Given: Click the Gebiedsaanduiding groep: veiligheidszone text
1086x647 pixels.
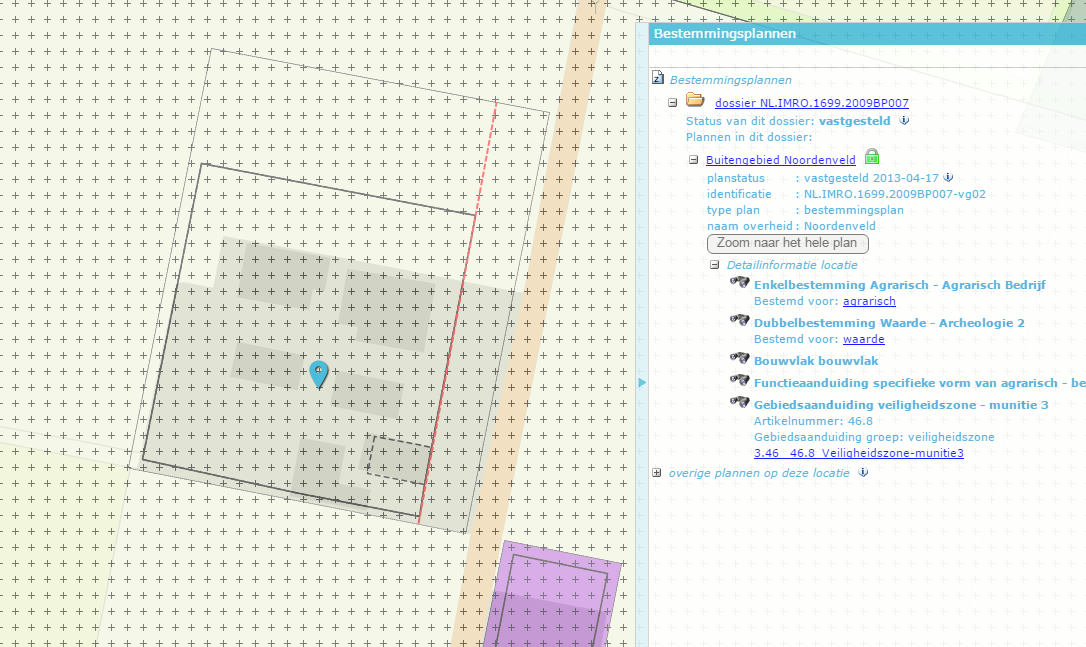Looking at the screenshot, I should pos(874,438).
